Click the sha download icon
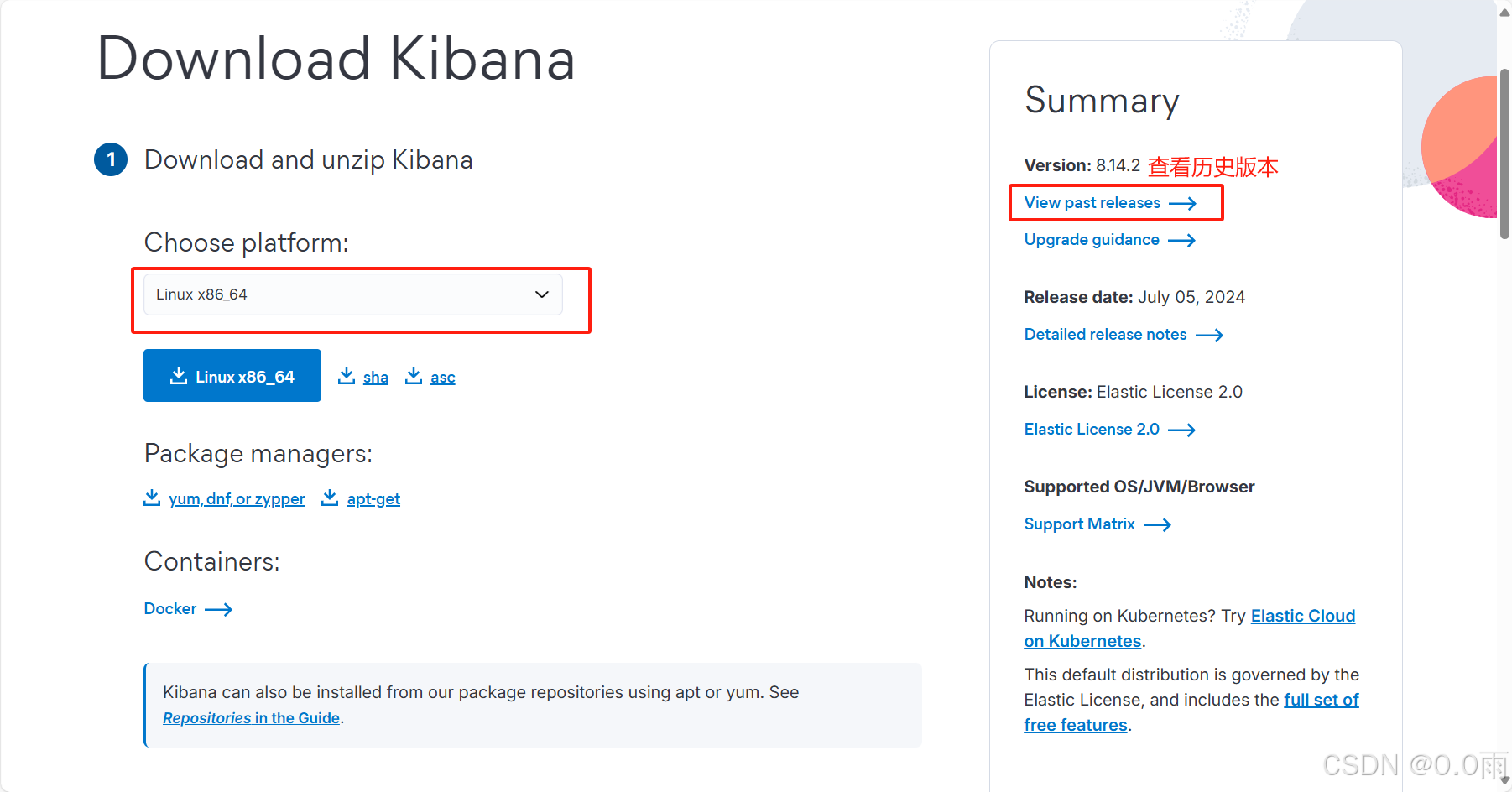1512x792 pixels. 347,376
